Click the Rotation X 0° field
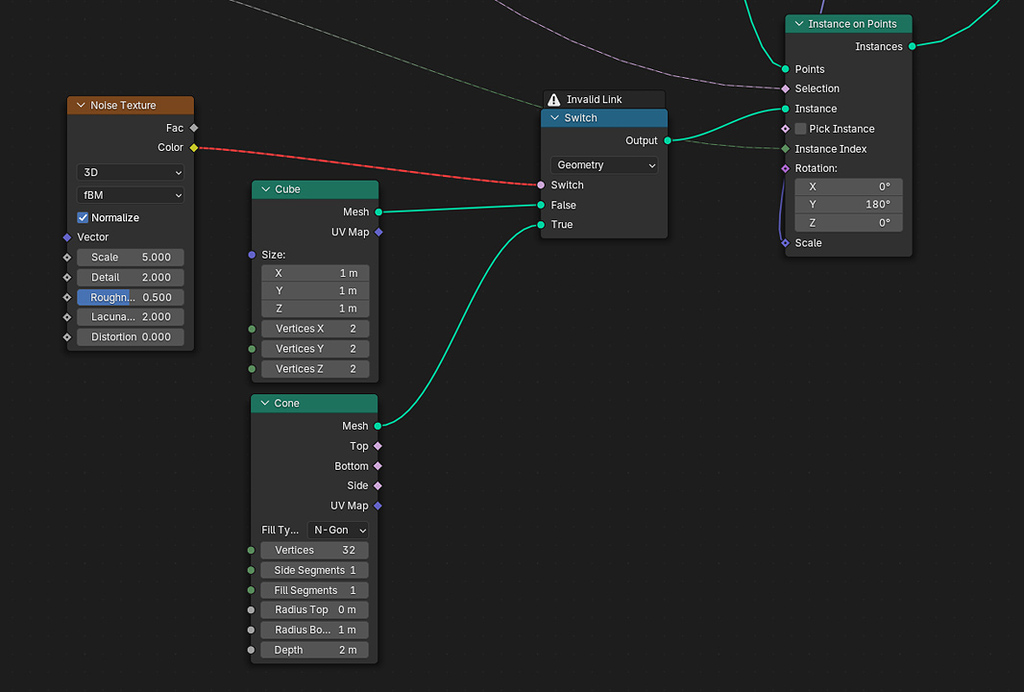1024x692 pixels. pyautogui.click(x=849, y=187)
